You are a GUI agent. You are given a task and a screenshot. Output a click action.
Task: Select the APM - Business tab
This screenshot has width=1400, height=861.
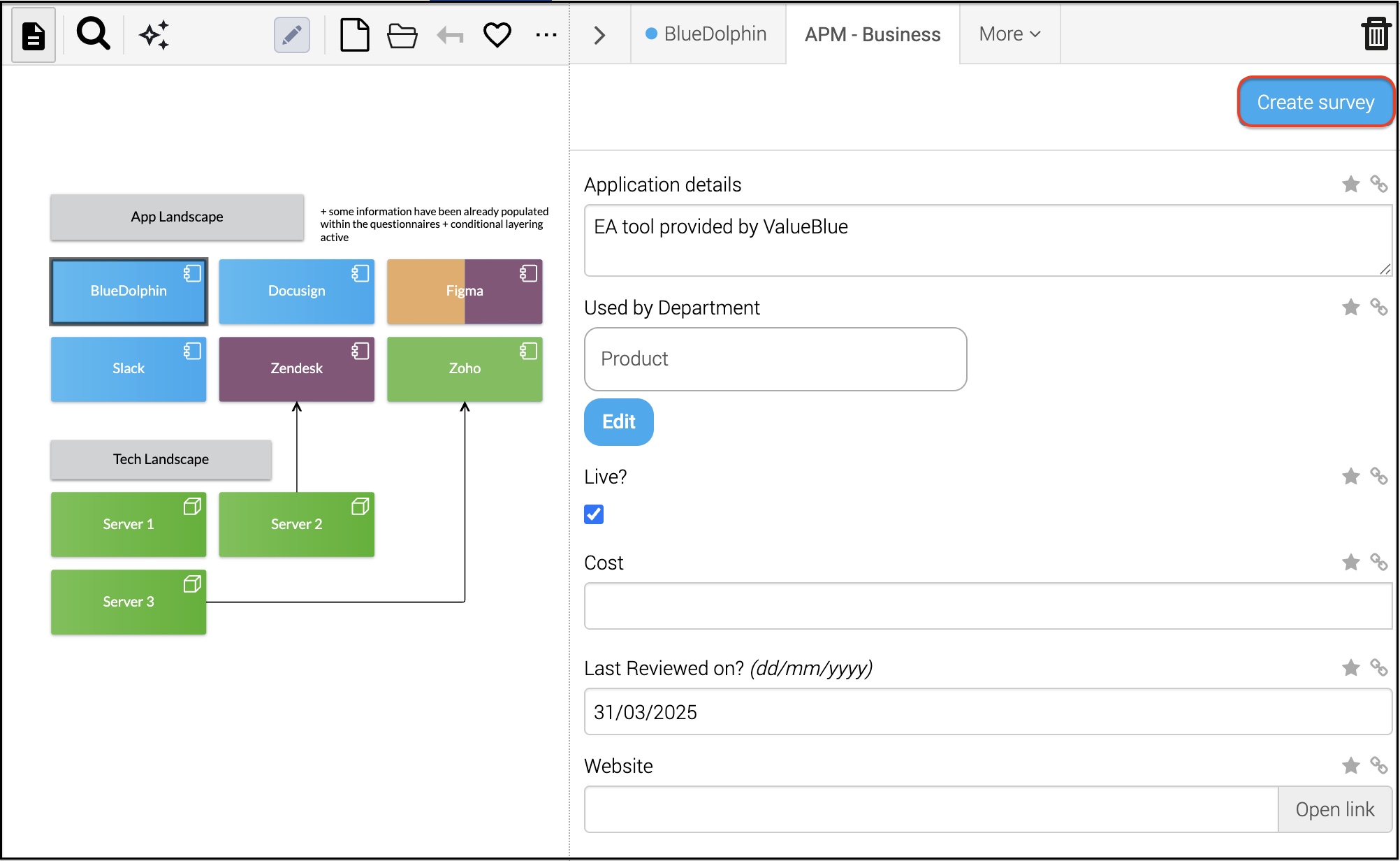[873, 34]
